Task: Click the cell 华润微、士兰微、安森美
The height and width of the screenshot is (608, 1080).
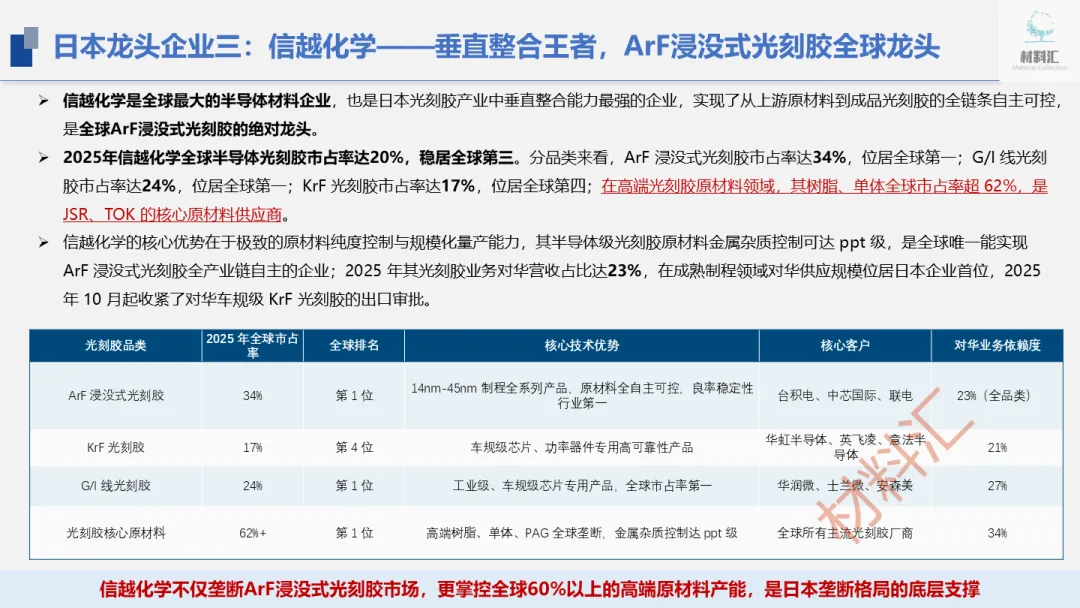Action: click(x=845, y=485)
